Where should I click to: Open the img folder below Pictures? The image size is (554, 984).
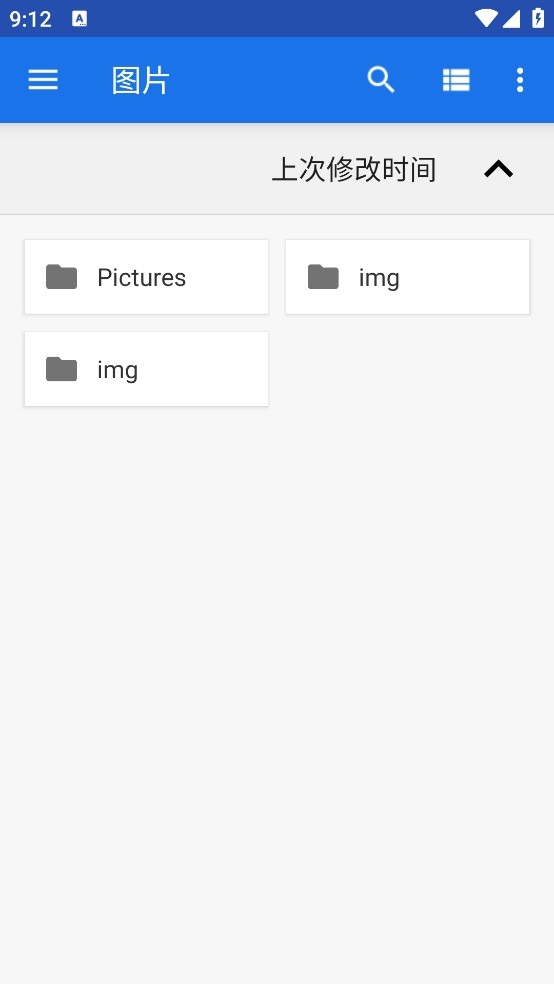146,369
